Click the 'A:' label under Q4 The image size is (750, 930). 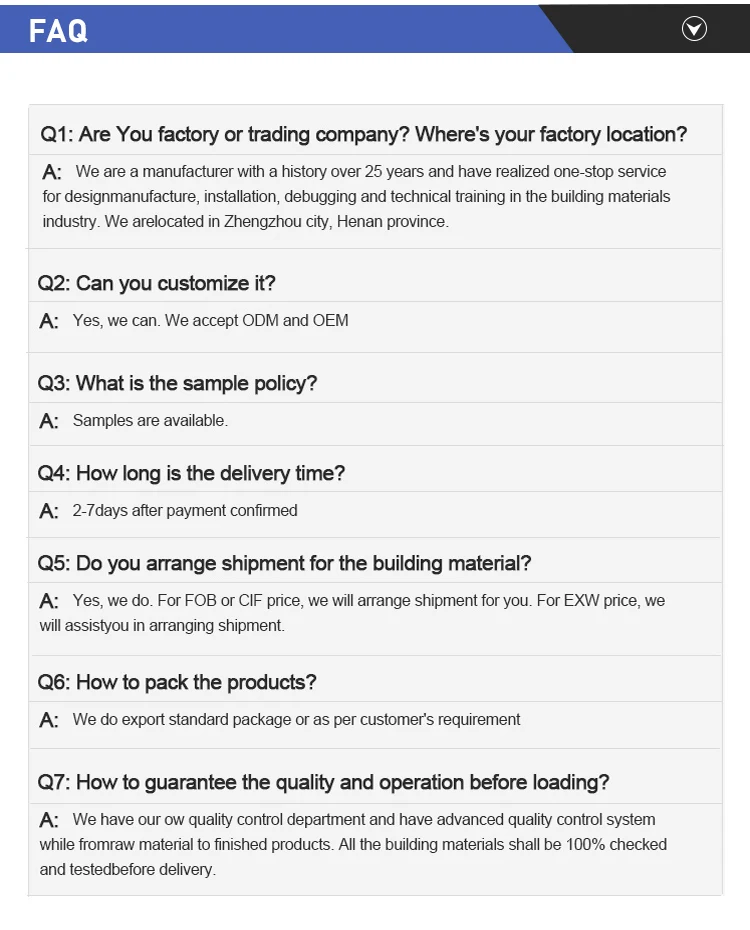click(49, 512)
